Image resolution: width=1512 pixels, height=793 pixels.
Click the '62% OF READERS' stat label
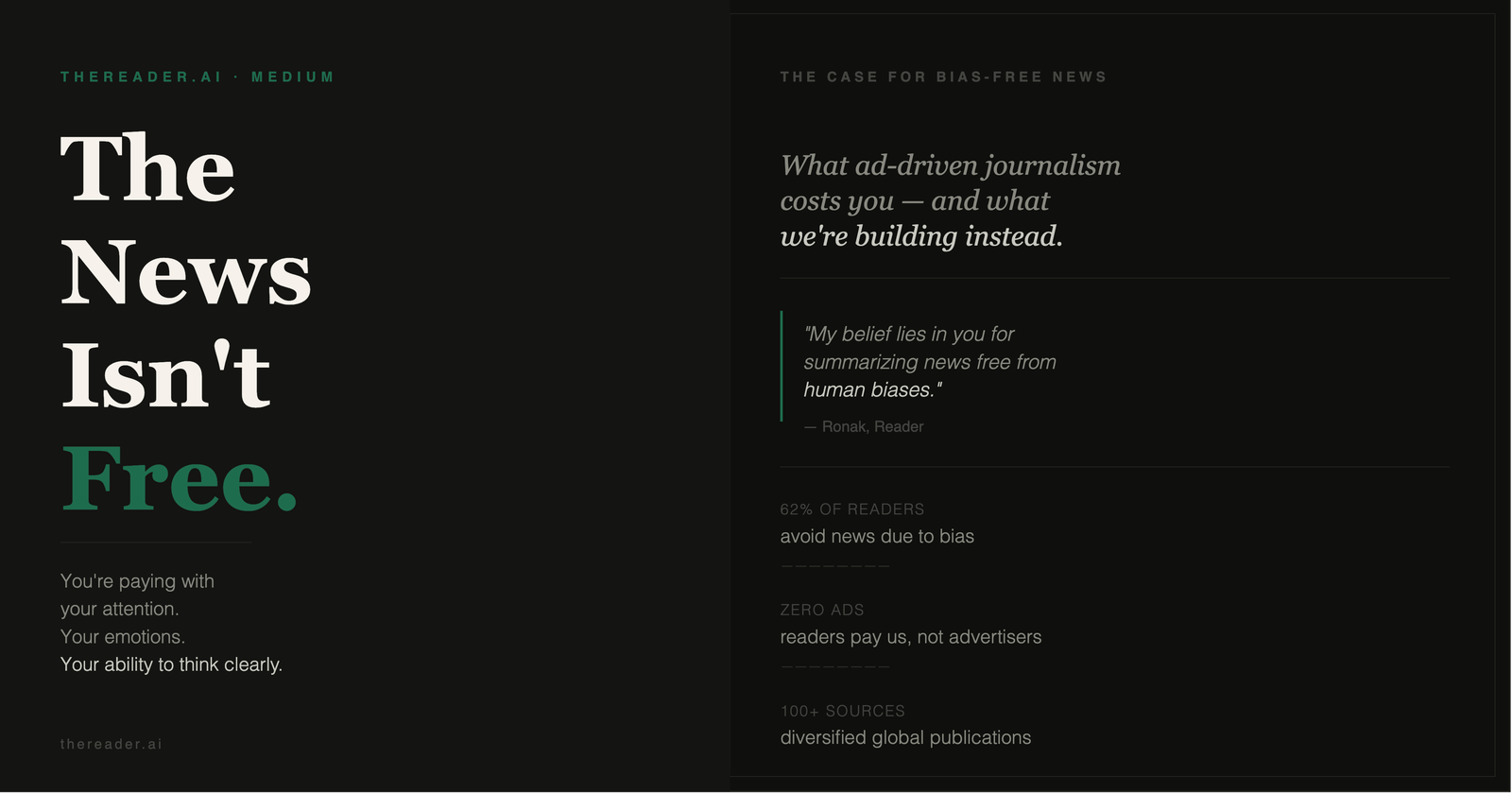coord(852,509)
